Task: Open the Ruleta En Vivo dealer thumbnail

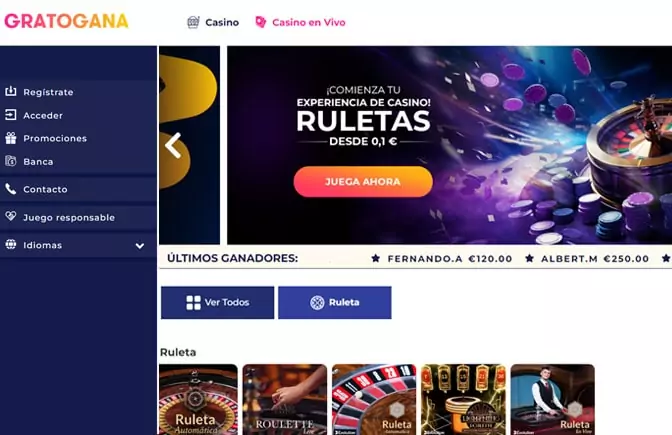Action: 552,399
